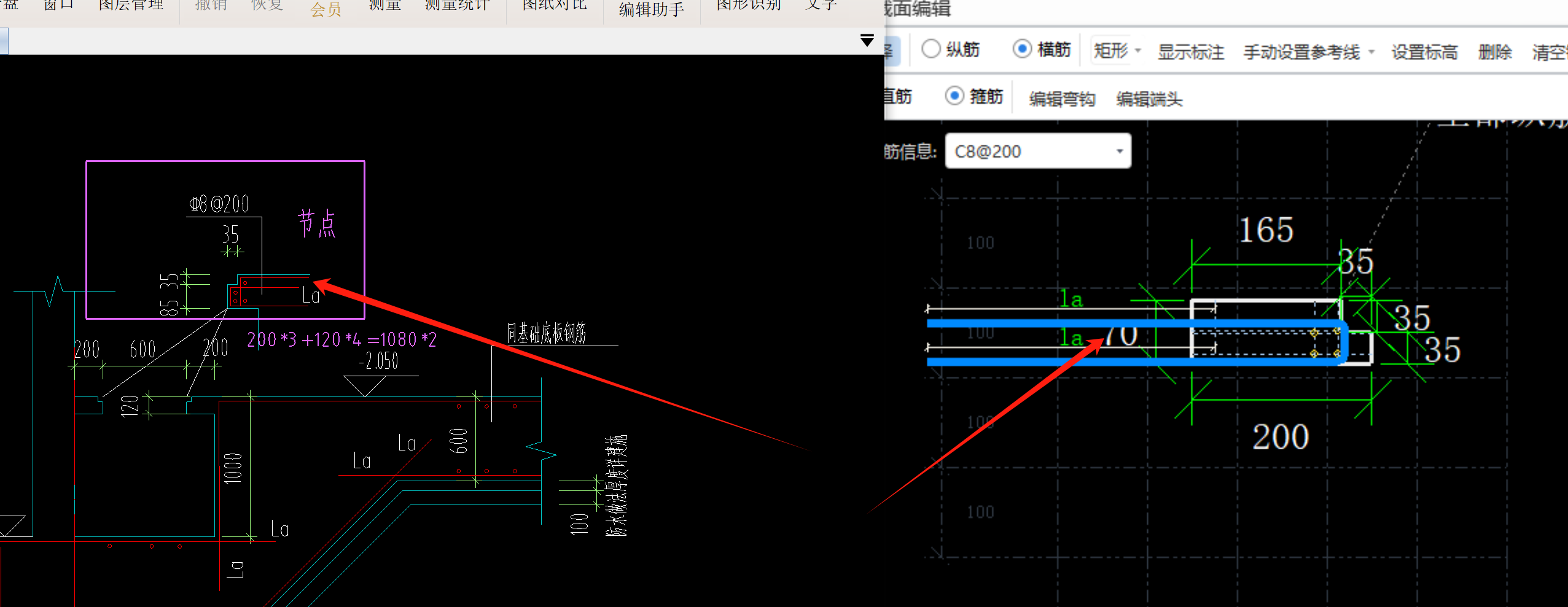Click the 165 dimension value
1568x607 pixels.
pos(1265,230)
